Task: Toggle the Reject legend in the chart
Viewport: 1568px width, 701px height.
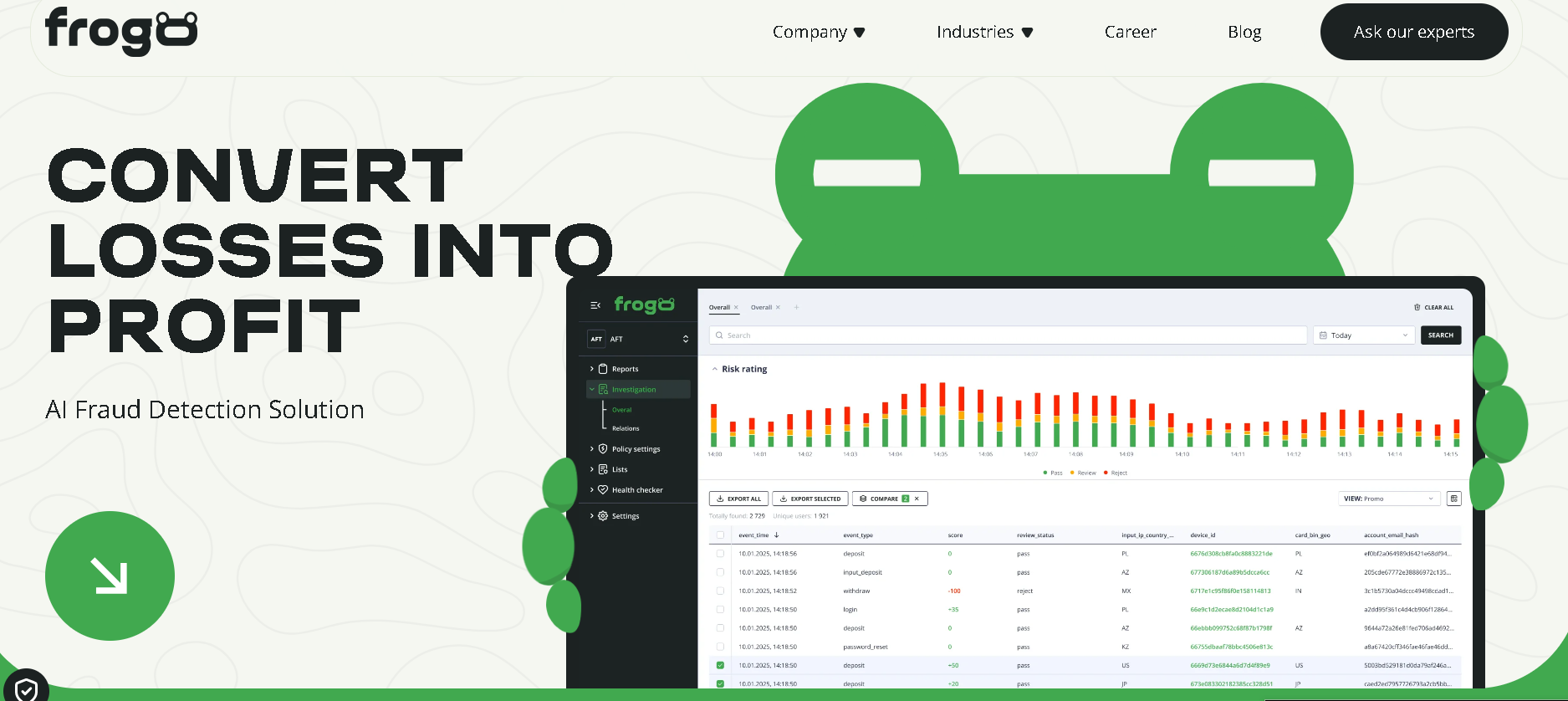Action: click(x=1116, y=473)
